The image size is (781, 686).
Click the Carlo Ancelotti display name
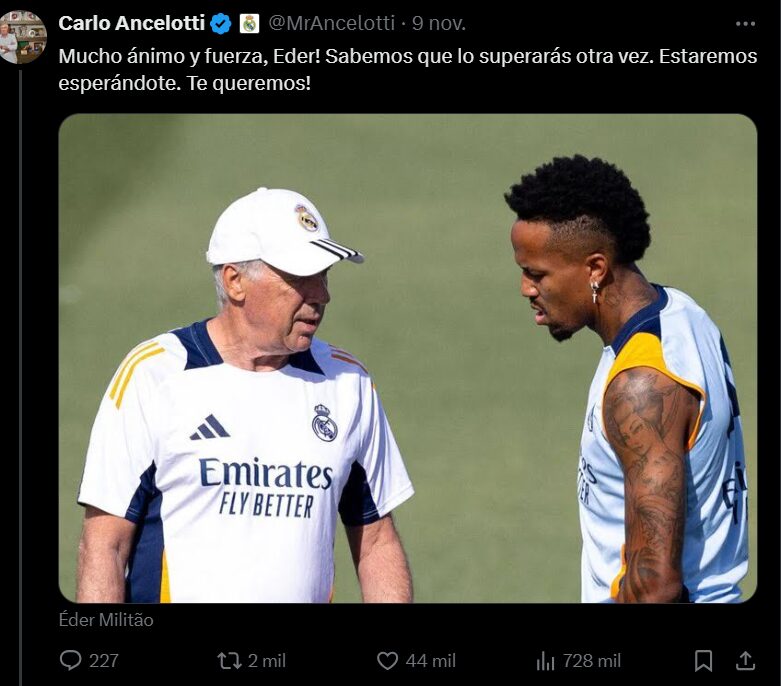pos(131,23)
